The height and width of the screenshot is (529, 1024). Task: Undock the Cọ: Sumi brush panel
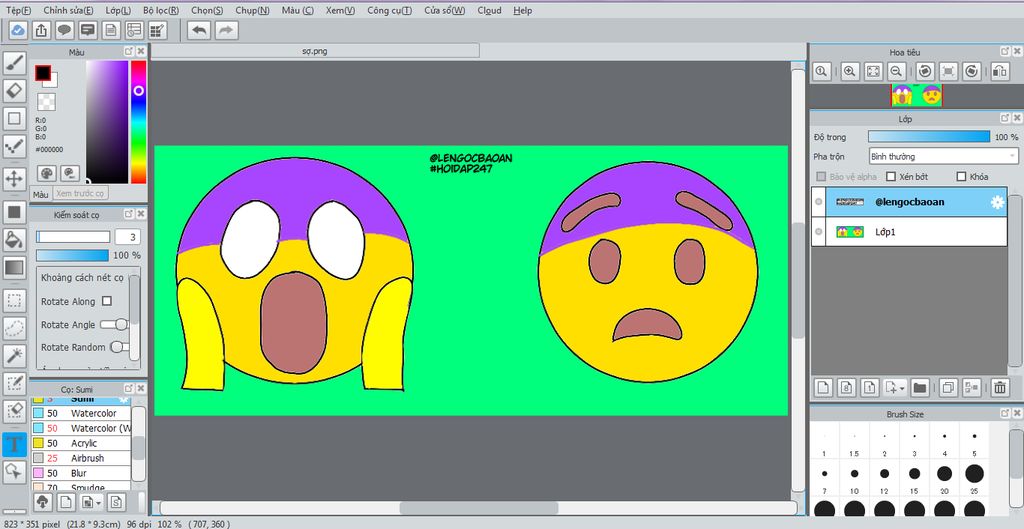(x=129, y=389)
